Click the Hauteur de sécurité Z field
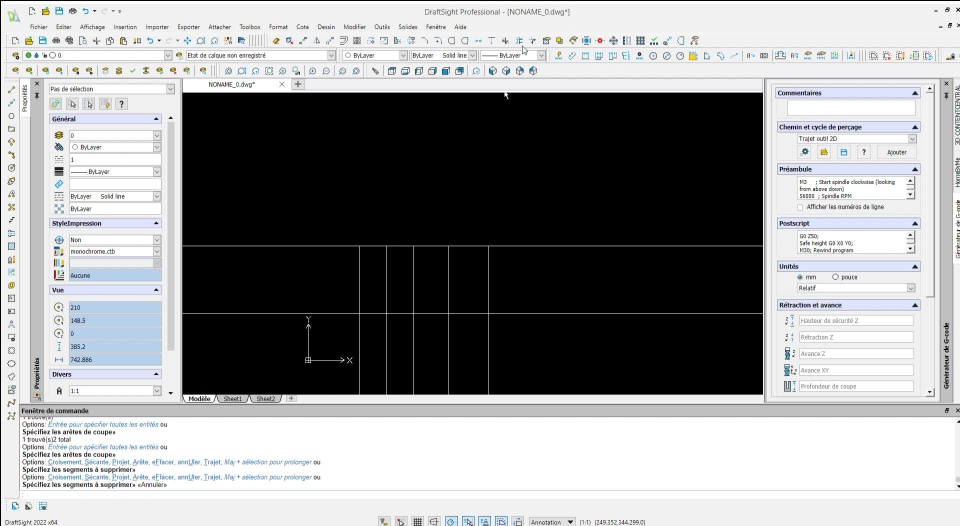Screen dimensions: 960x526 pos(855,321)
